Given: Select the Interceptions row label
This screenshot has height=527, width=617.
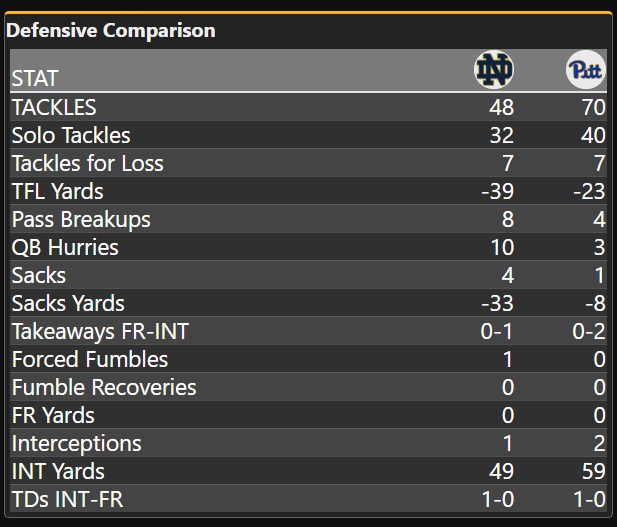Looking at the screenshot, I should 77,443.
